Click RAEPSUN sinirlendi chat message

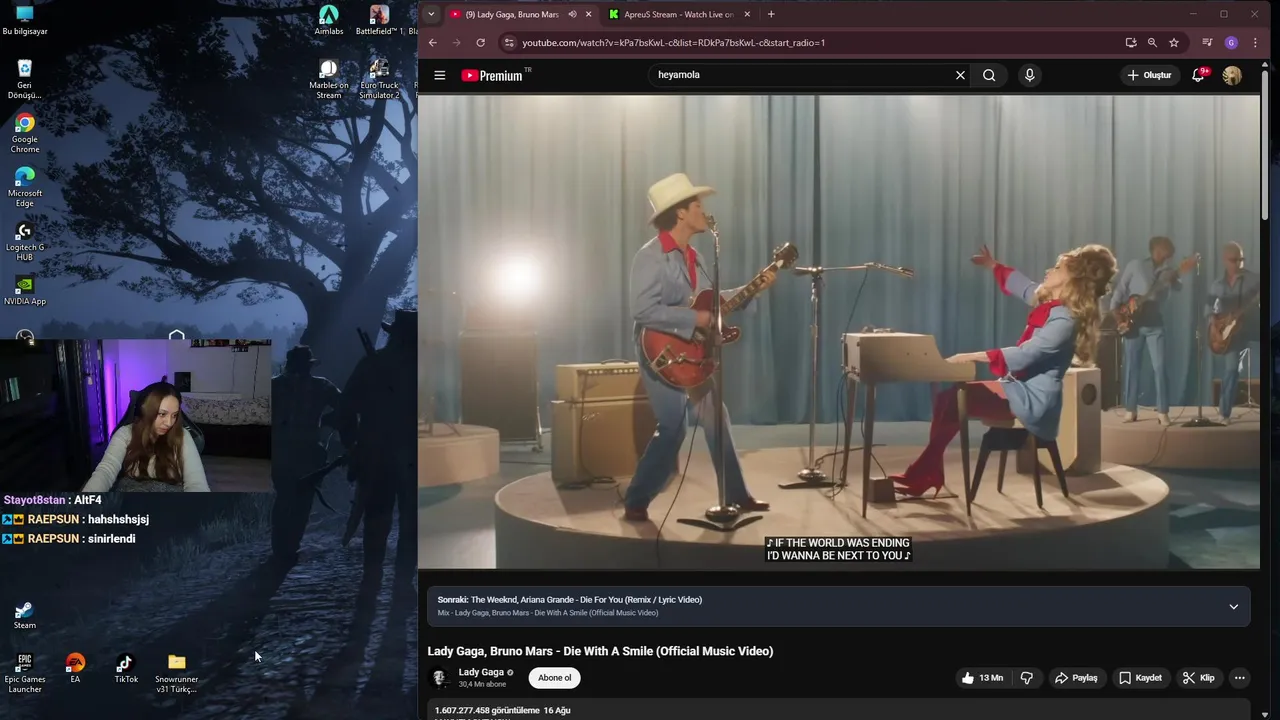[x=68, y=539]
